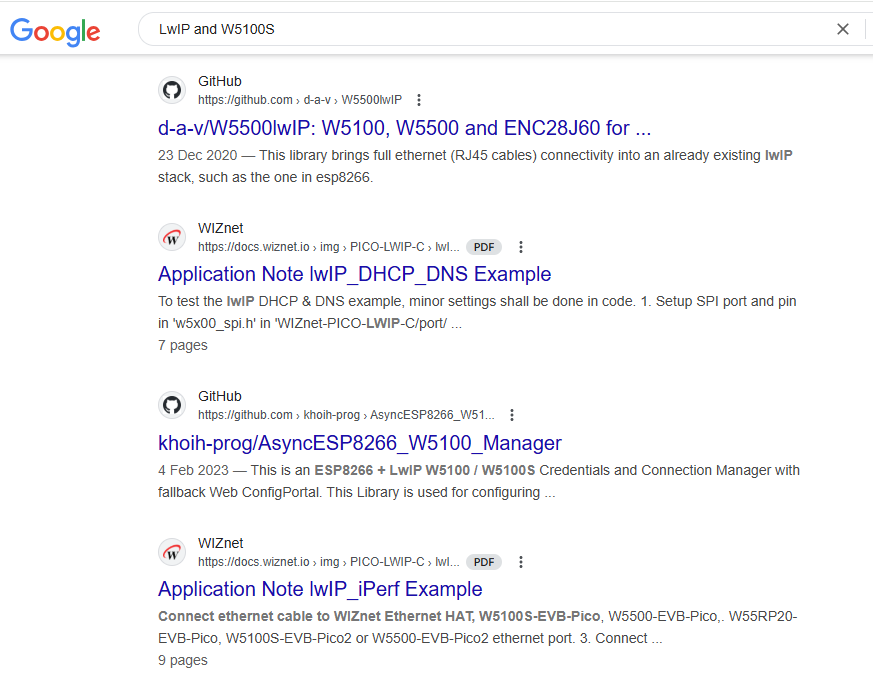Open the d-a-v/W5500lwIP result title link
Viewport: 873px width, 681px height.
(x=404, y=128)
